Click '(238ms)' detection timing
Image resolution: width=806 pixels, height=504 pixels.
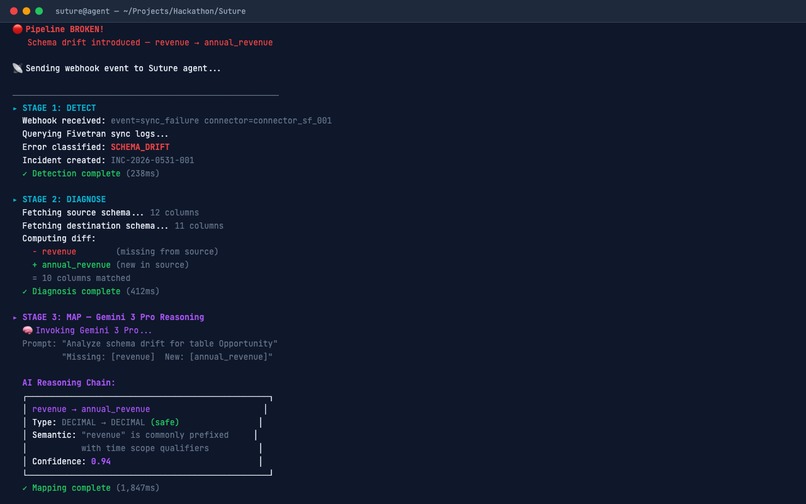(x=142, y=174)
